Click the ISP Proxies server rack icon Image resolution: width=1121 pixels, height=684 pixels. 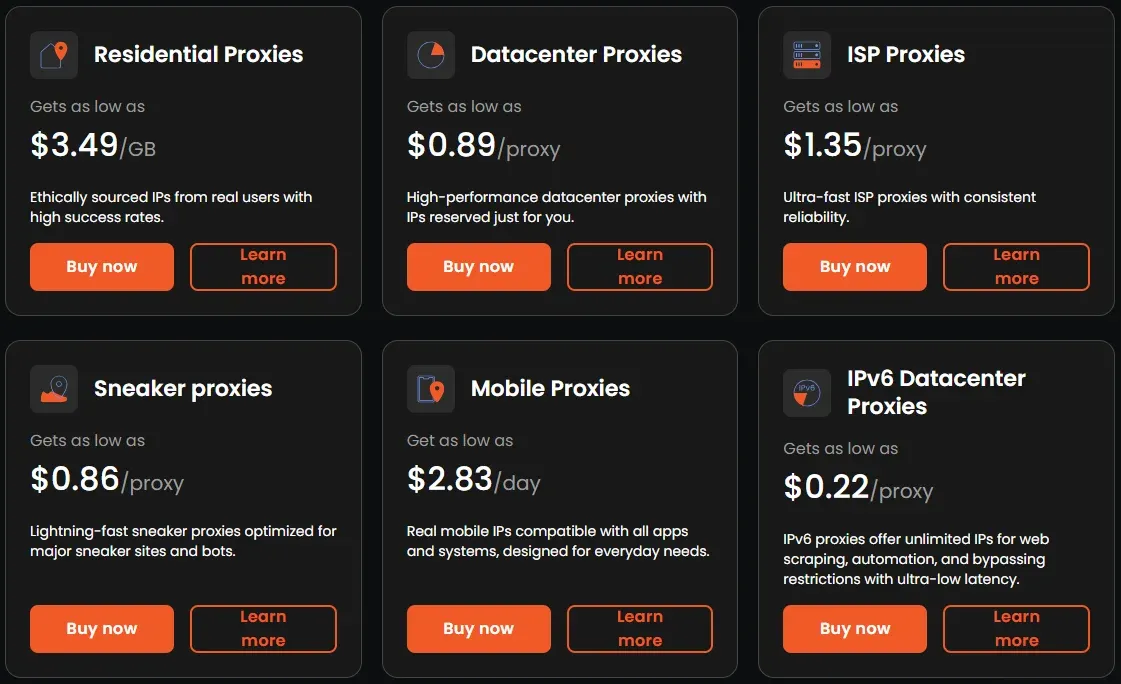(806, 55)
